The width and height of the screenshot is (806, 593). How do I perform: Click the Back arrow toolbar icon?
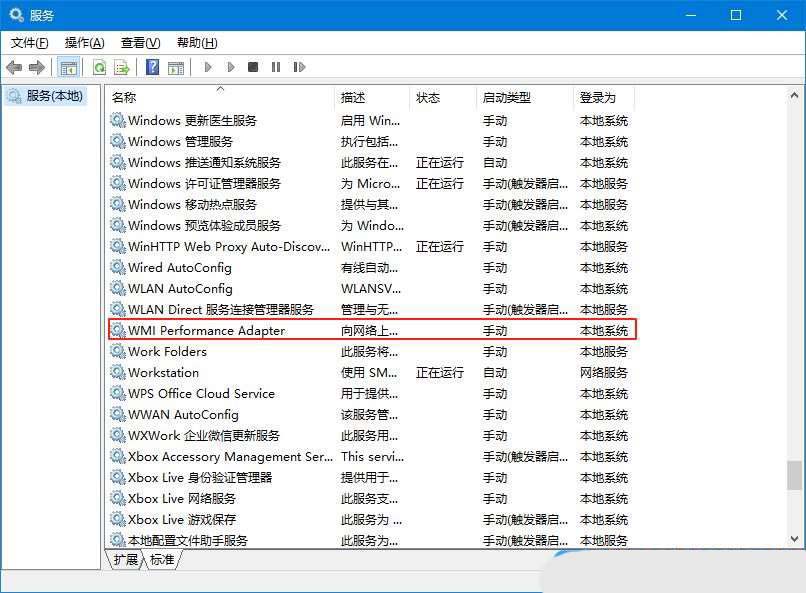point(14,67)
